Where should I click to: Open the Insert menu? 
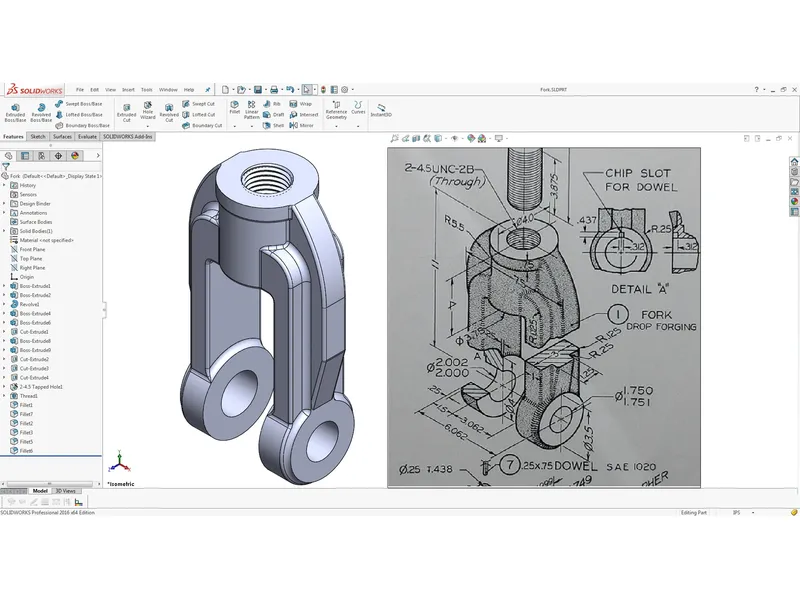coord(128,89)
